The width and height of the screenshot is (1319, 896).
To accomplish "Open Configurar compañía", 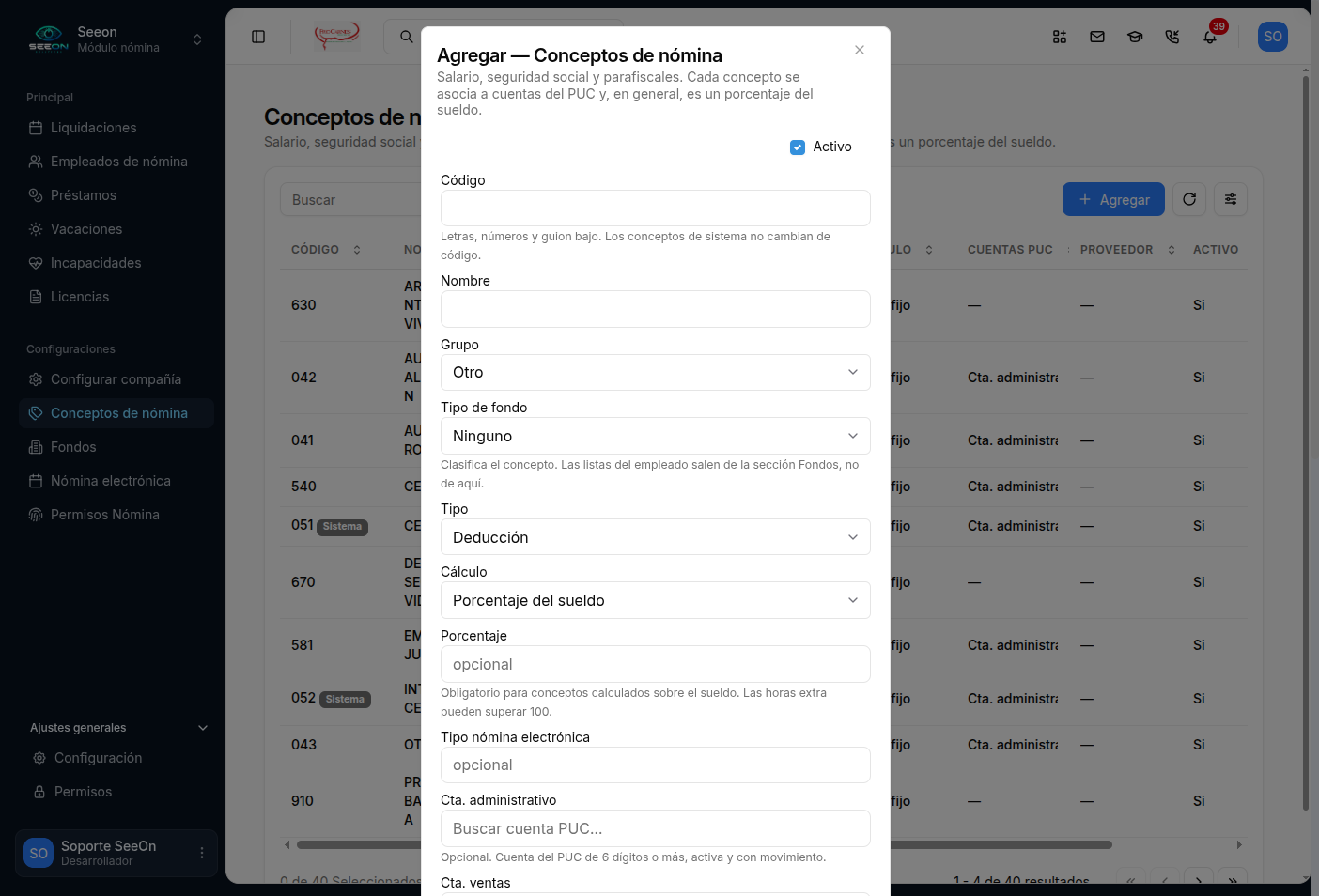I will tap(116, 379).
